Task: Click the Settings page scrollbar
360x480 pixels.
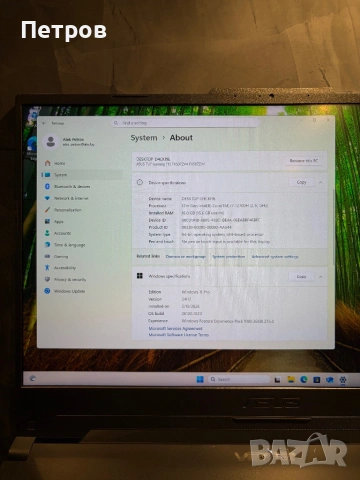Action: pos(333,227)
